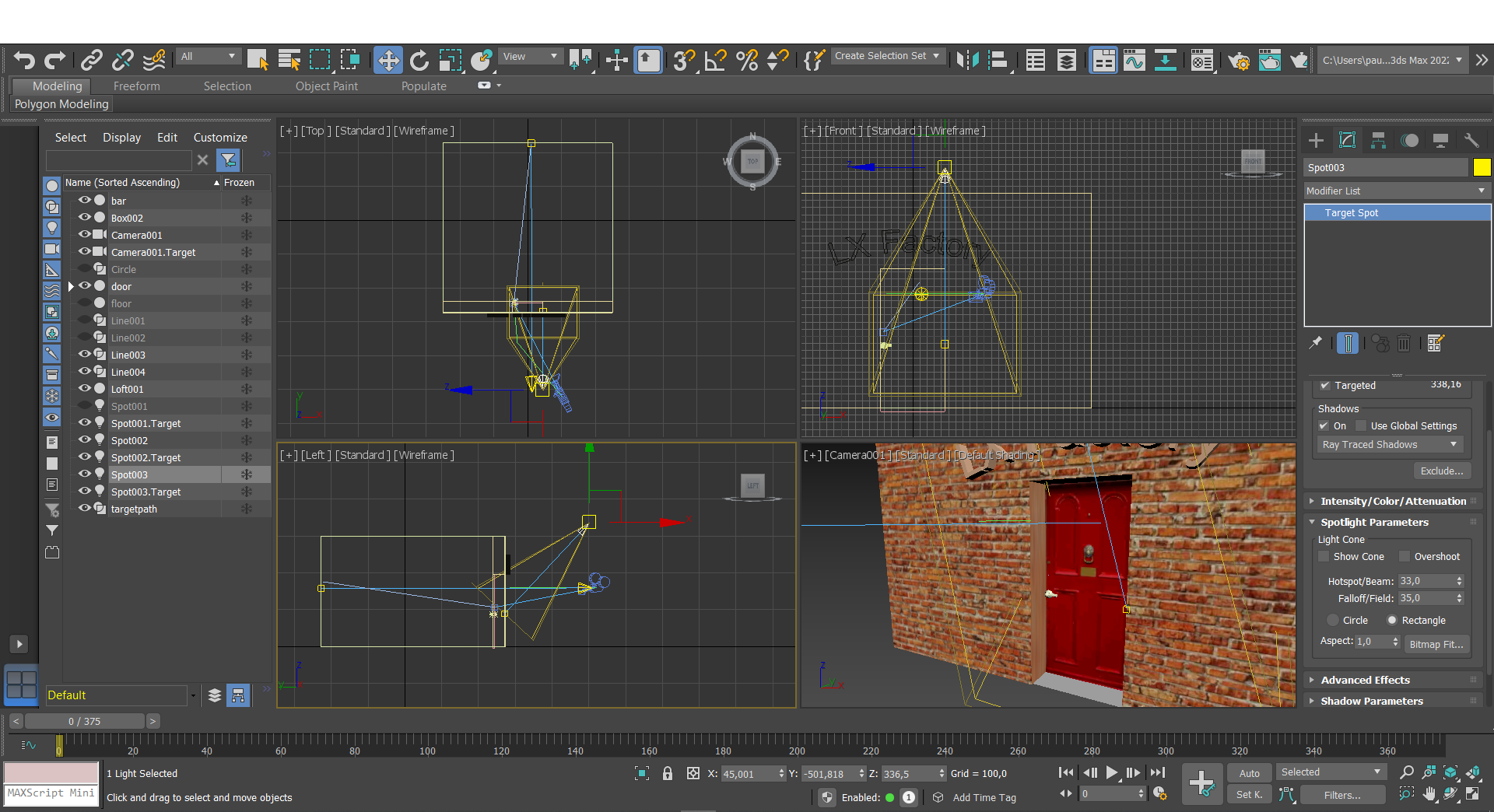Enable the Overshoot checkbox
The image size is (1494, 812).
[1405, 556]
